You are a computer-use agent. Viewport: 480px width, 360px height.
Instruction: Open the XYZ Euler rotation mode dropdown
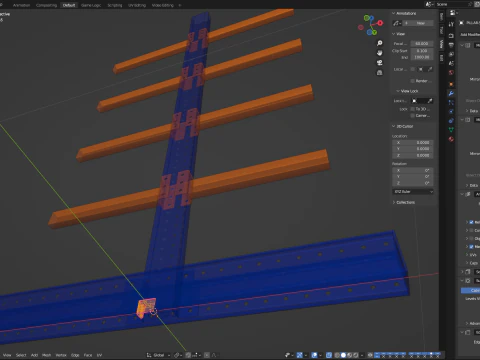click(413, 192)
